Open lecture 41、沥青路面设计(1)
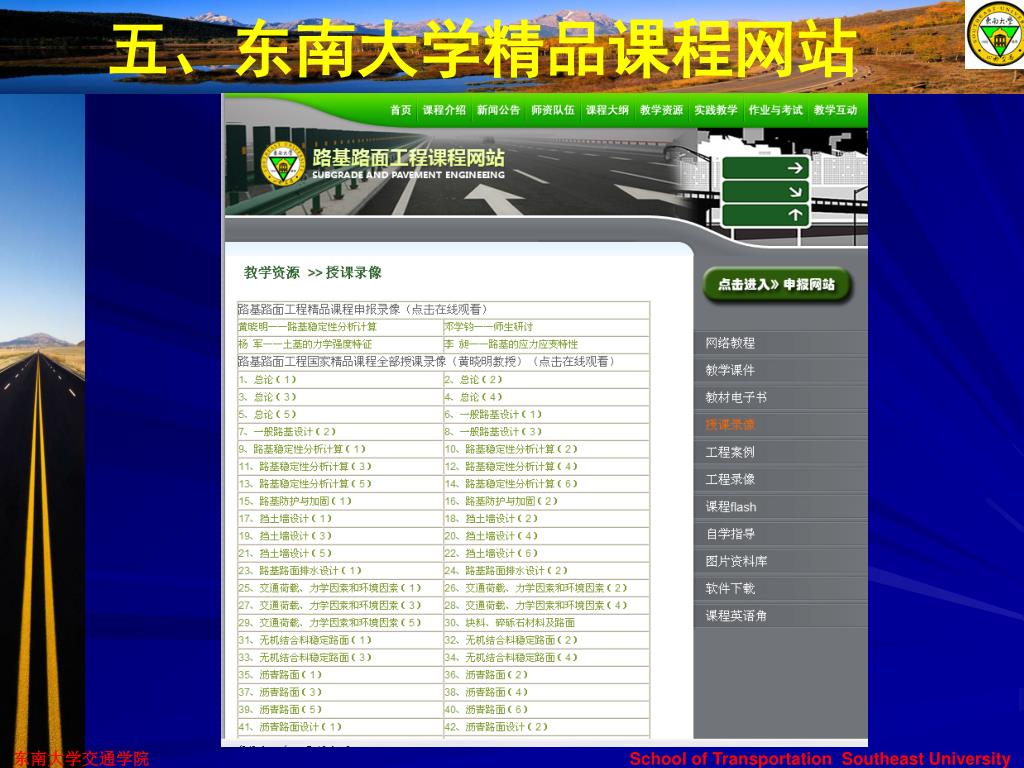 click(x=291, y=727)
